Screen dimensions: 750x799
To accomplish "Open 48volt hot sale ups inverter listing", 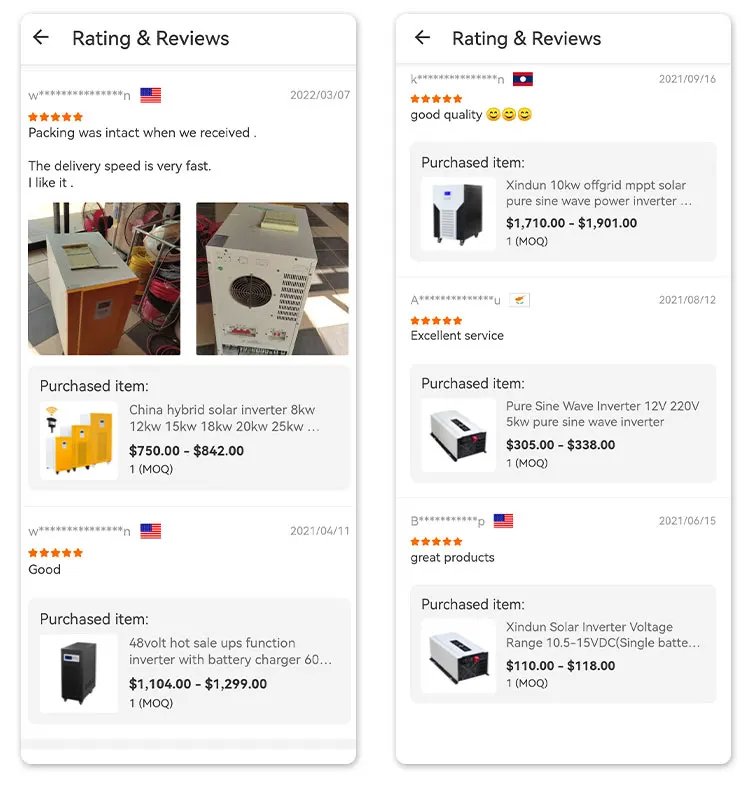I will [x=230, y=651].
